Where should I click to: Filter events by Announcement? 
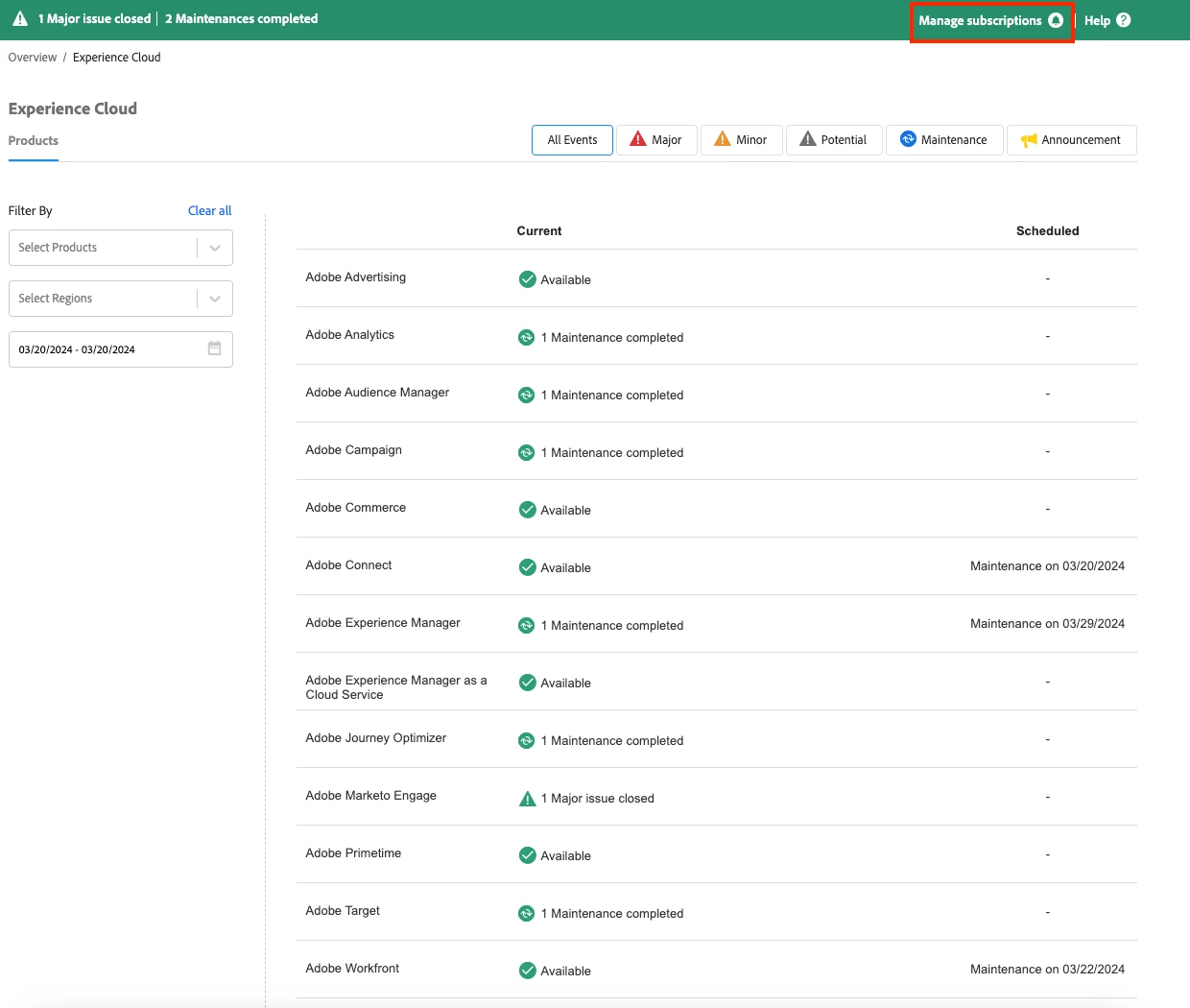[1071, 140]
